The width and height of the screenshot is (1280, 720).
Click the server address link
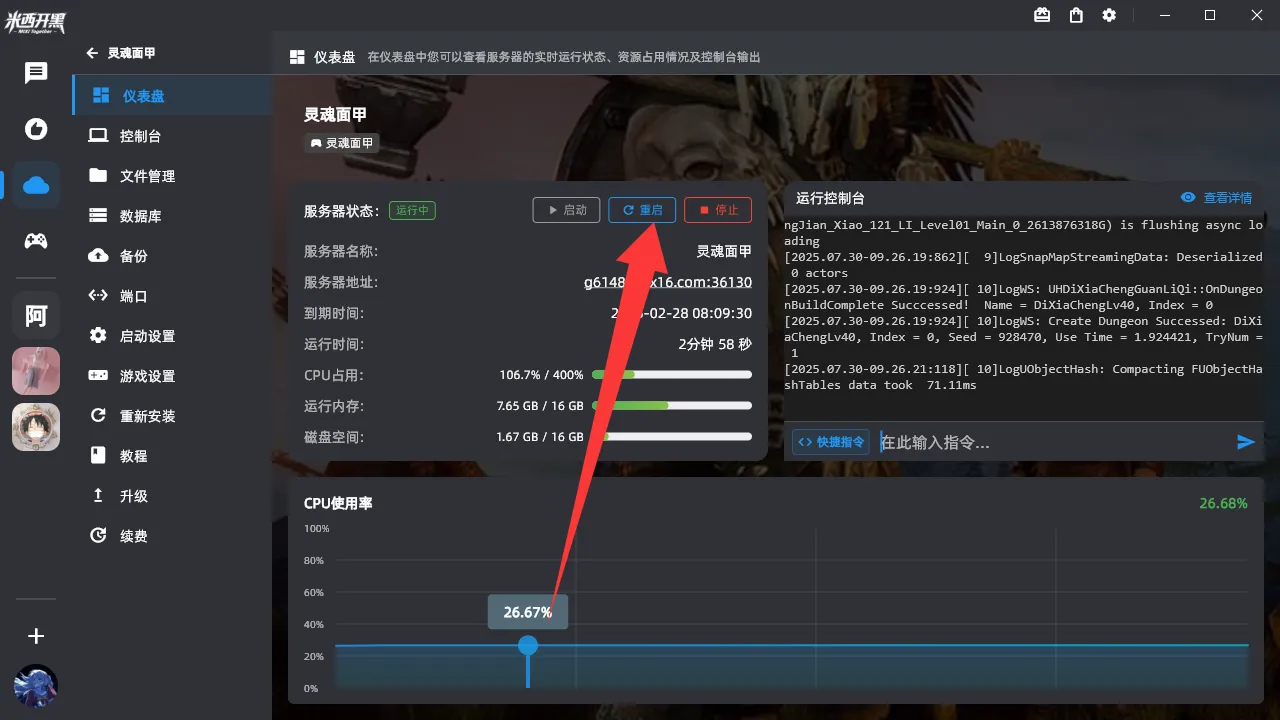(668, 282)
